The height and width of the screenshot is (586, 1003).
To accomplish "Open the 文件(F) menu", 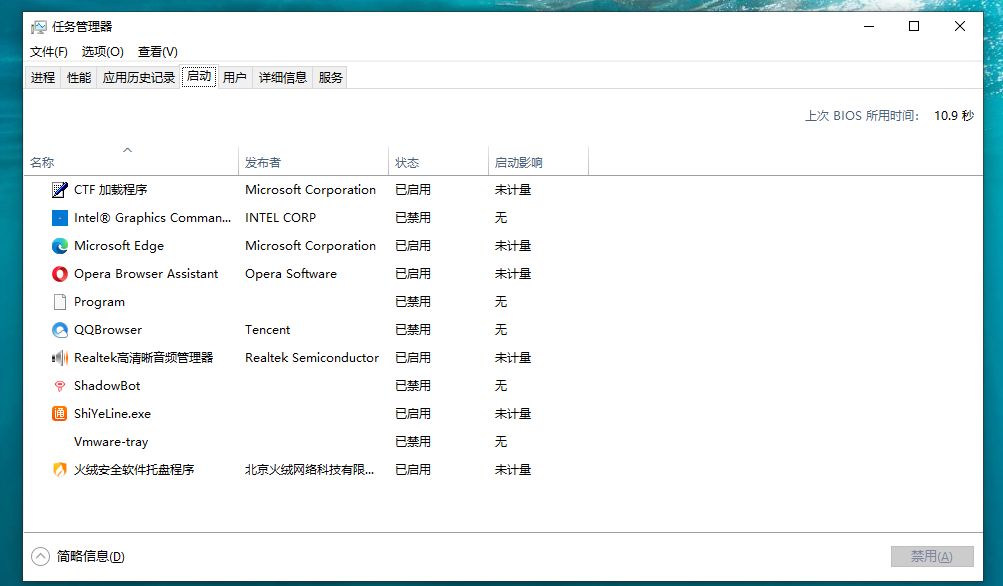I will coord(49,52).
